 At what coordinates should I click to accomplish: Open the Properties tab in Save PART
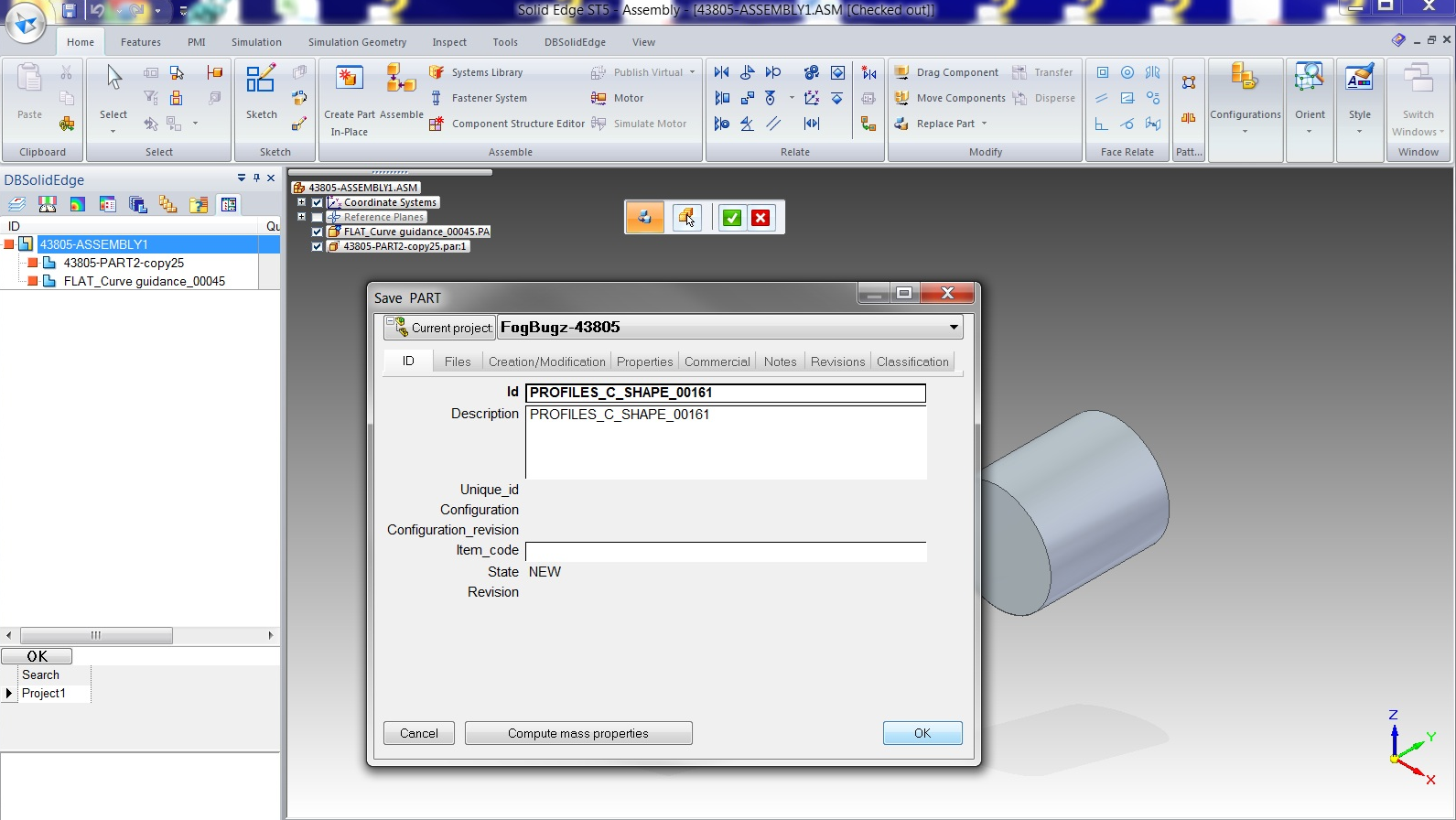coord(644,361)
